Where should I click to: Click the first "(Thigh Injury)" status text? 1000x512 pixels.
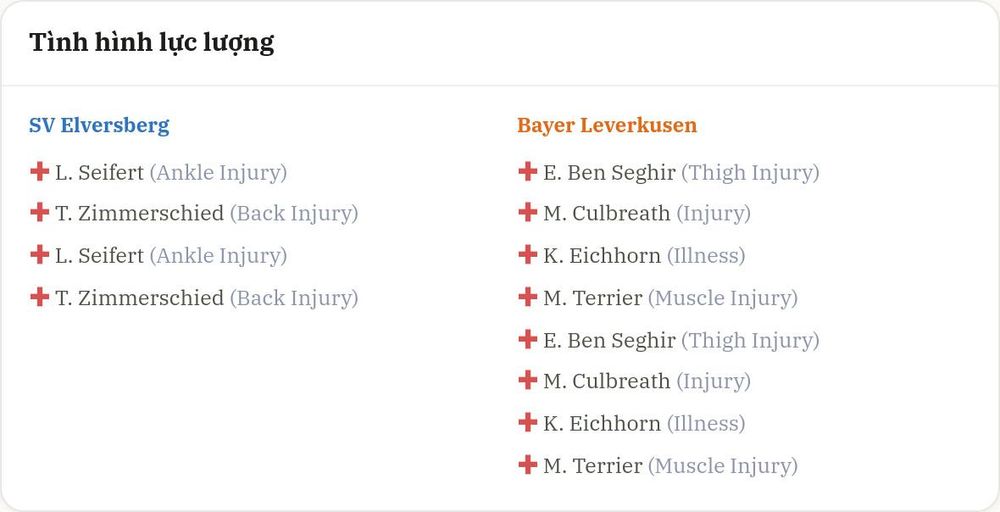click(x=750, y=173)
